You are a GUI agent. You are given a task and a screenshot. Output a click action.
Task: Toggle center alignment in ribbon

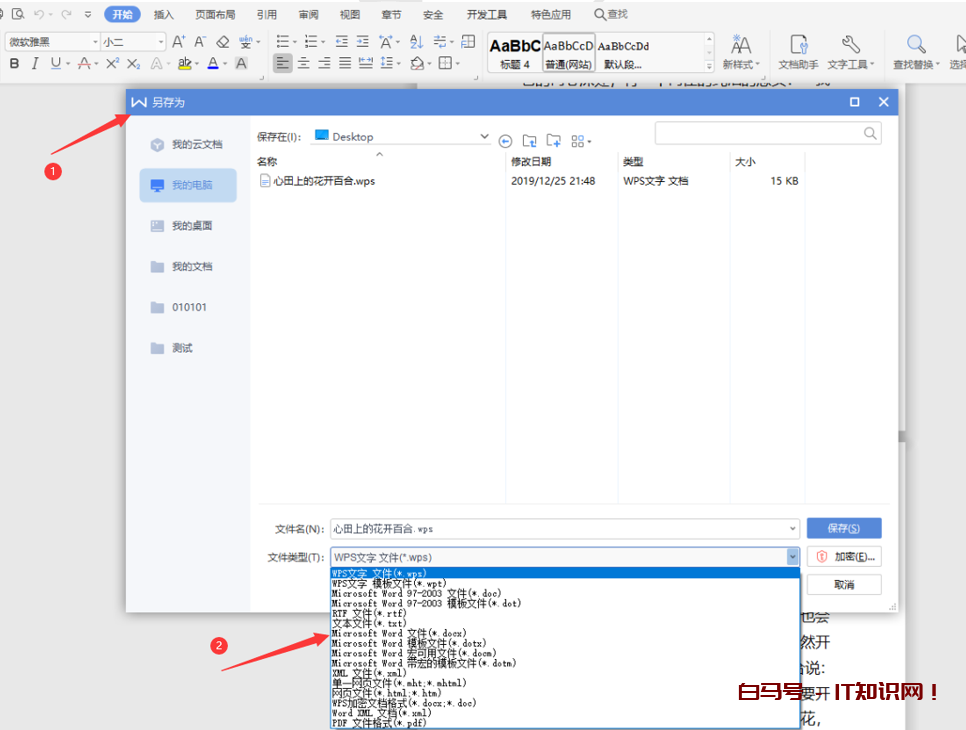(303, 63)
